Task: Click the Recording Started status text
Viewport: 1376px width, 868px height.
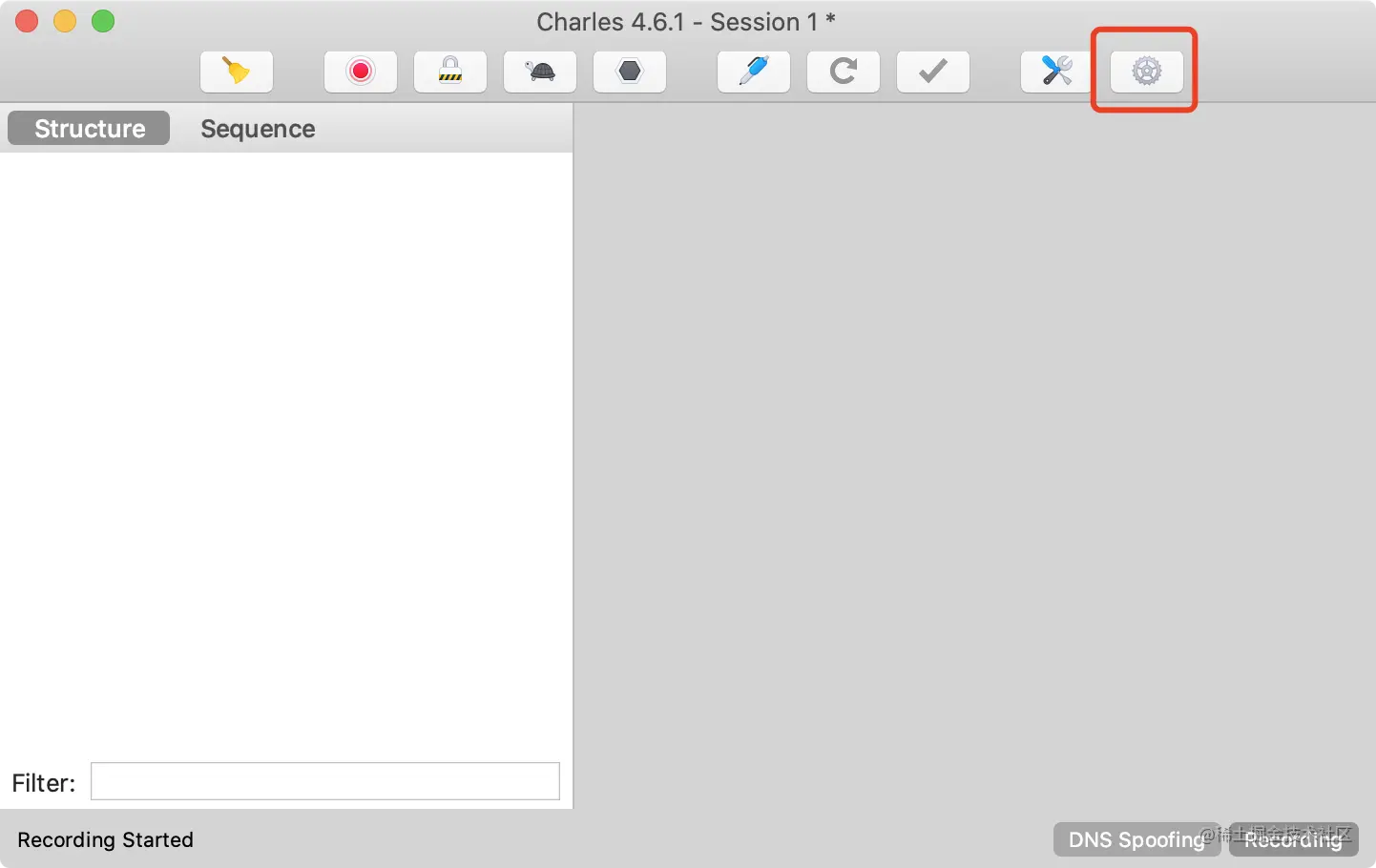Action: pyautogui.click(x=105, y=839)
